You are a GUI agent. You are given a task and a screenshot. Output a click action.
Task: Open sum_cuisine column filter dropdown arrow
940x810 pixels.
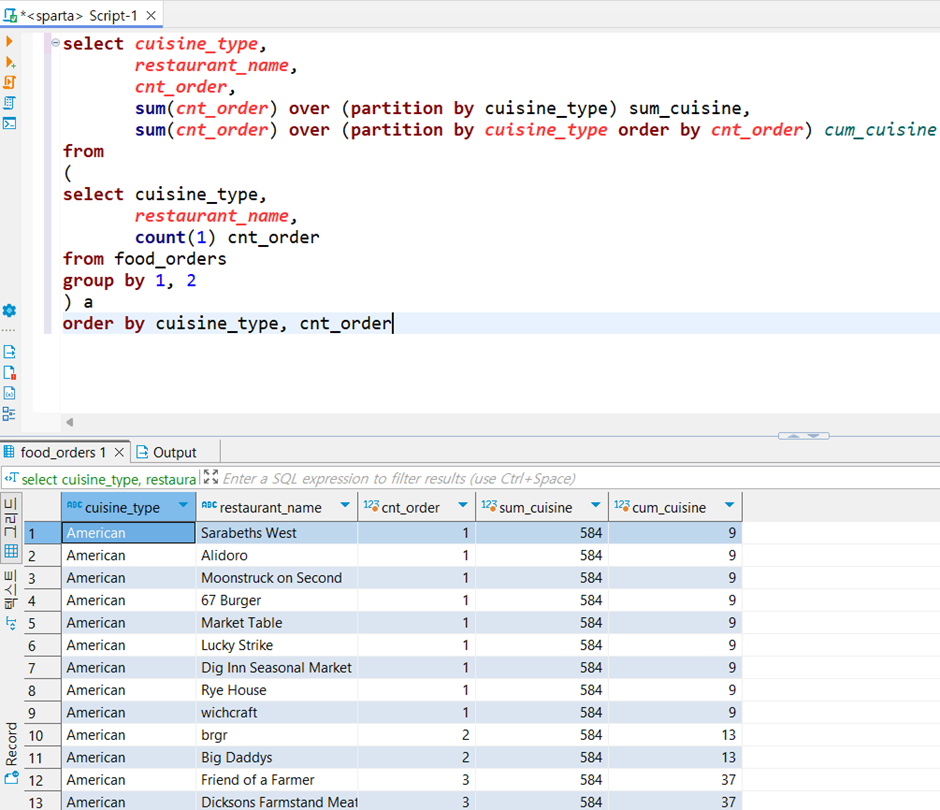595,505
